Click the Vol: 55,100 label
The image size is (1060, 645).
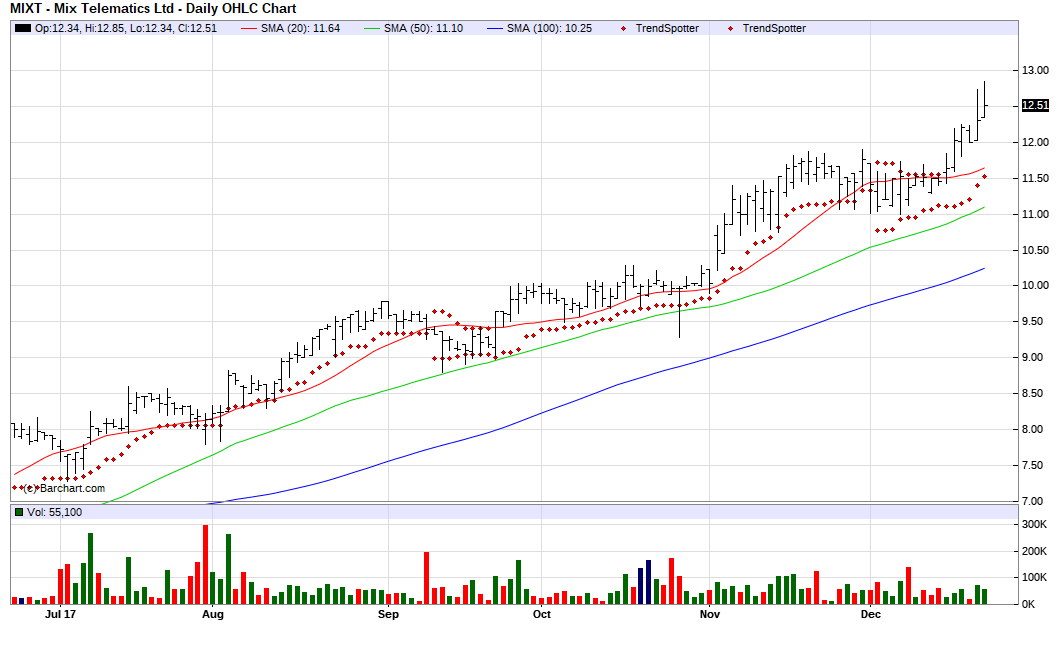(54, 512)
